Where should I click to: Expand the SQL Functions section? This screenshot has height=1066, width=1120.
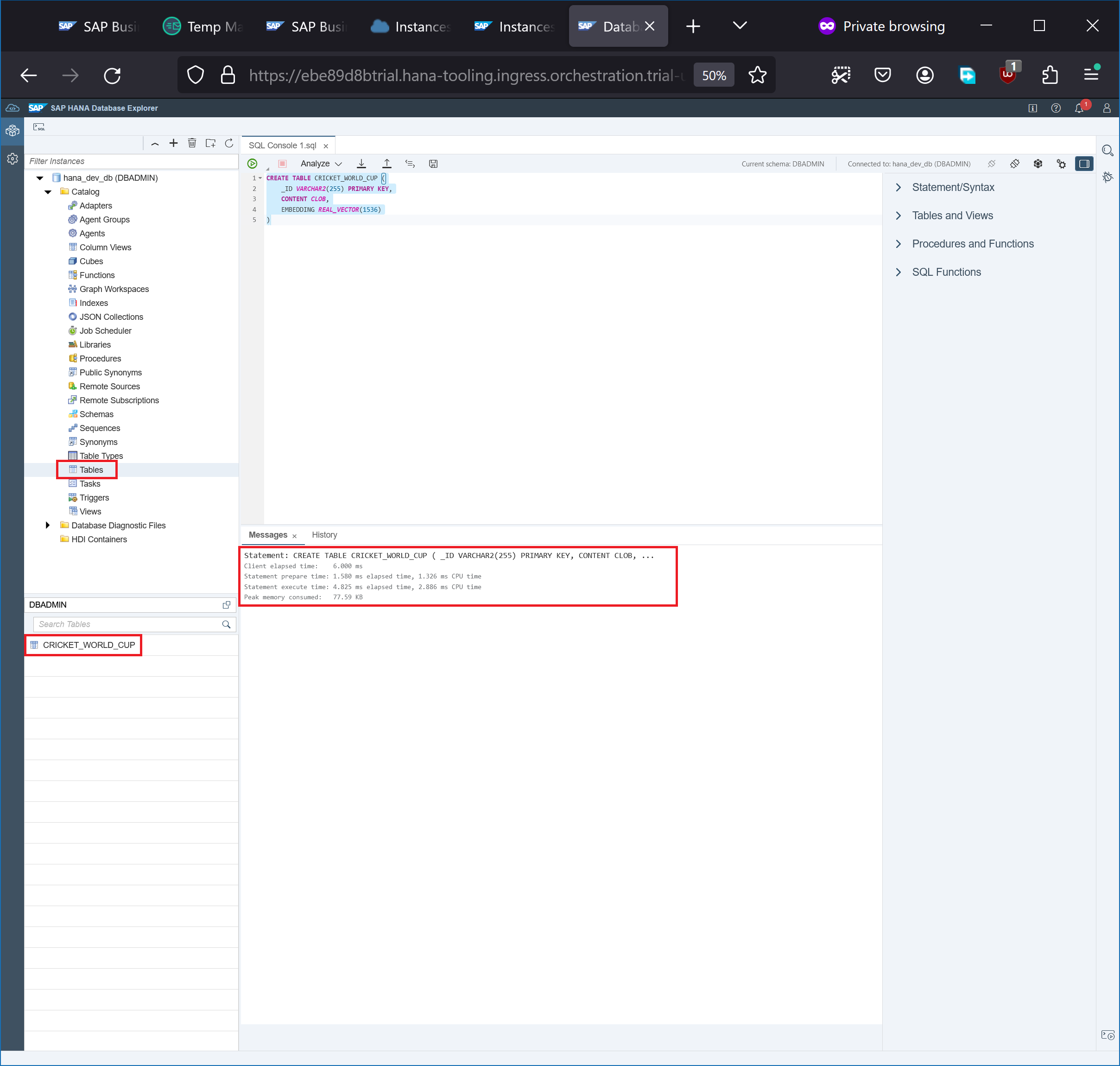click(946, 272)
